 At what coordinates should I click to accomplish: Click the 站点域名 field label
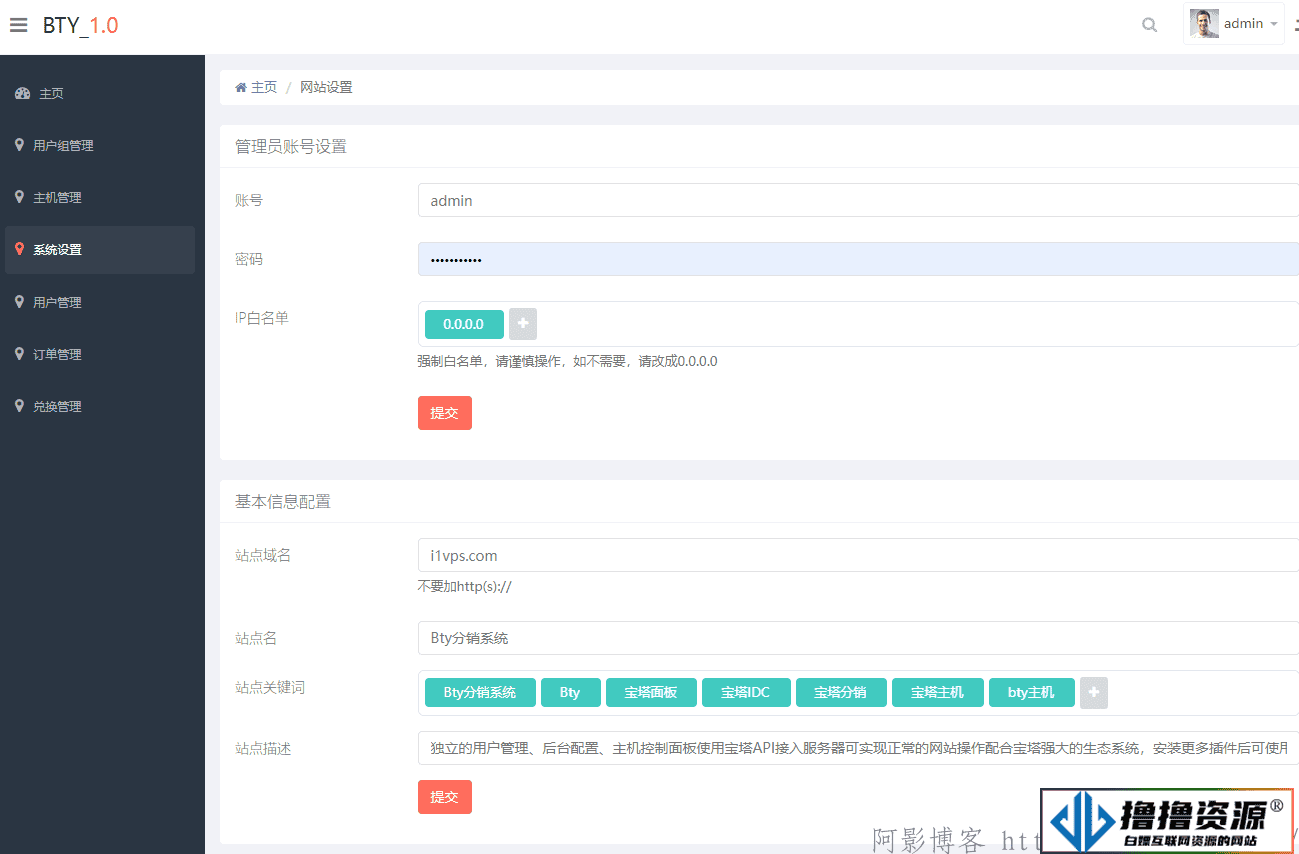tap(263, 555)
